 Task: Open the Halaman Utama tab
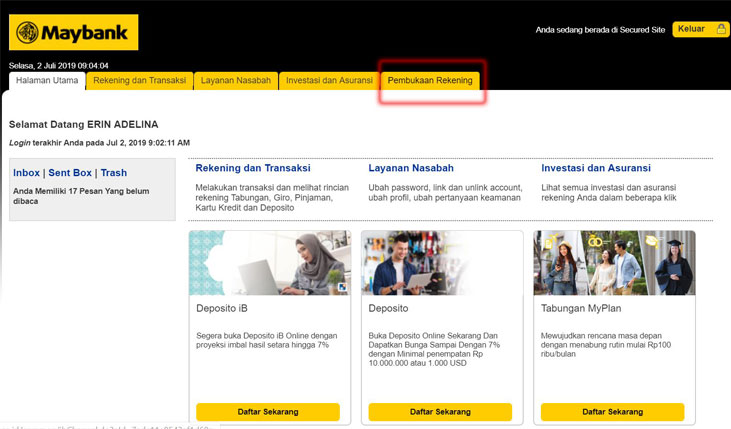pos(47,81)
